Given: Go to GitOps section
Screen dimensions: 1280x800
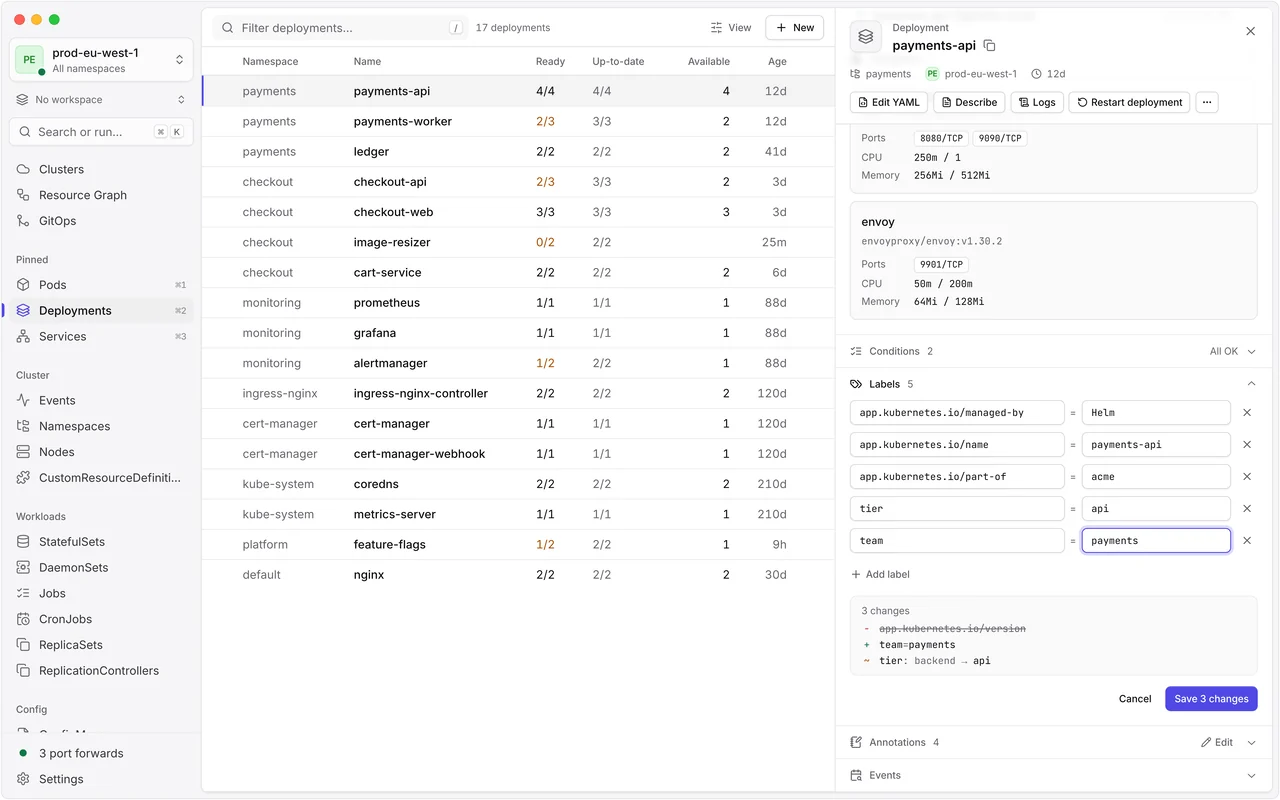Looking at the screenshot, I should [100, 222].
